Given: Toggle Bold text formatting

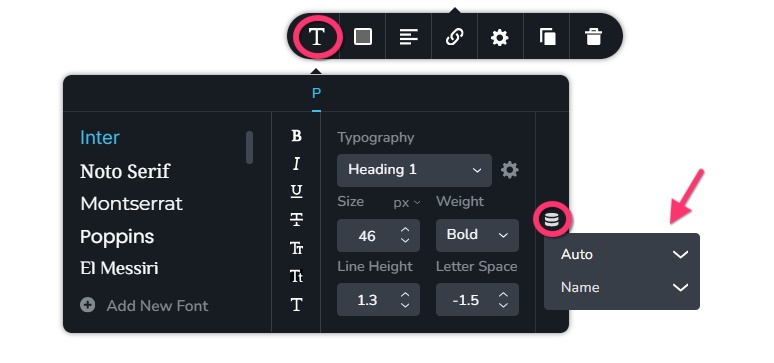Looking at the screenshot, I should point(296,136).
